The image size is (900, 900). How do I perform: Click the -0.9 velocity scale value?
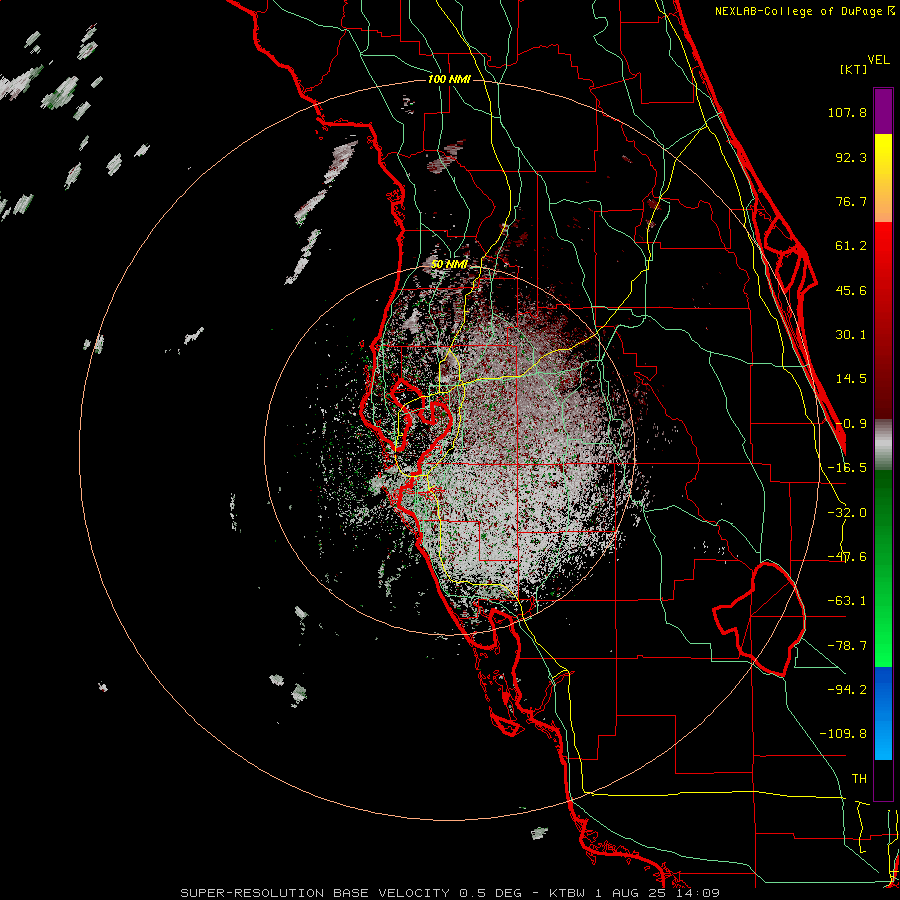(851, 424)
